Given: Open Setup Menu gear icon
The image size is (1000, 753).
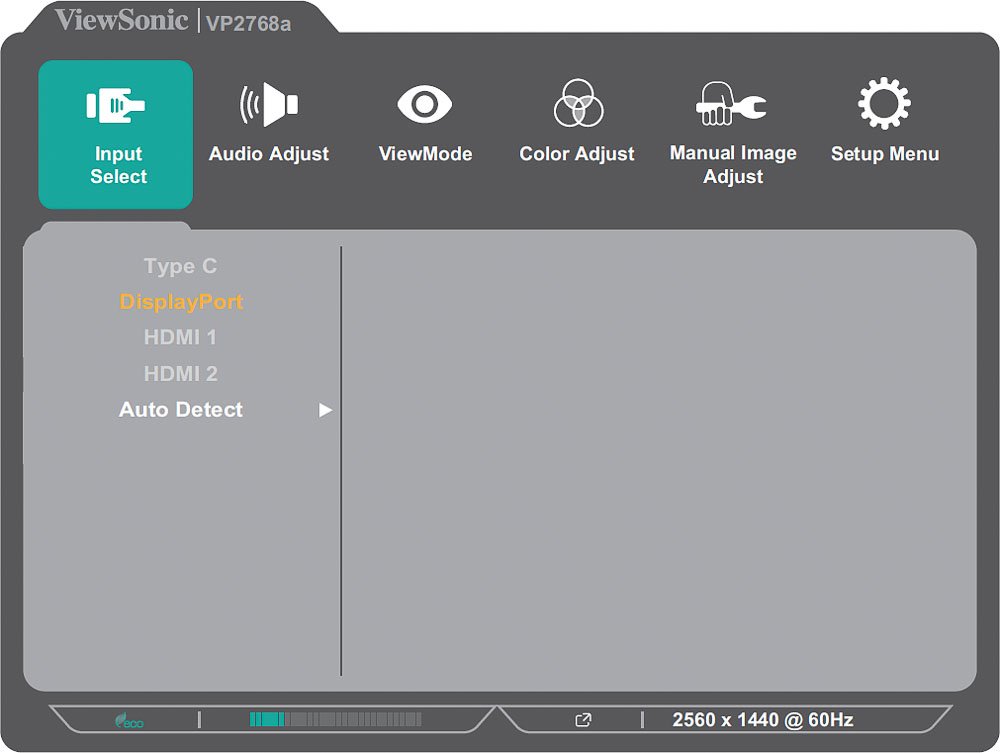Looking at the screenshot, I should point(884,103).
